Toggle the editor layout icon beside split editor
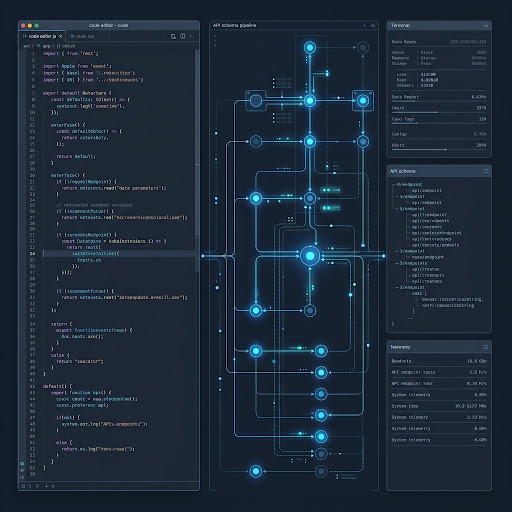 (182, 36)
